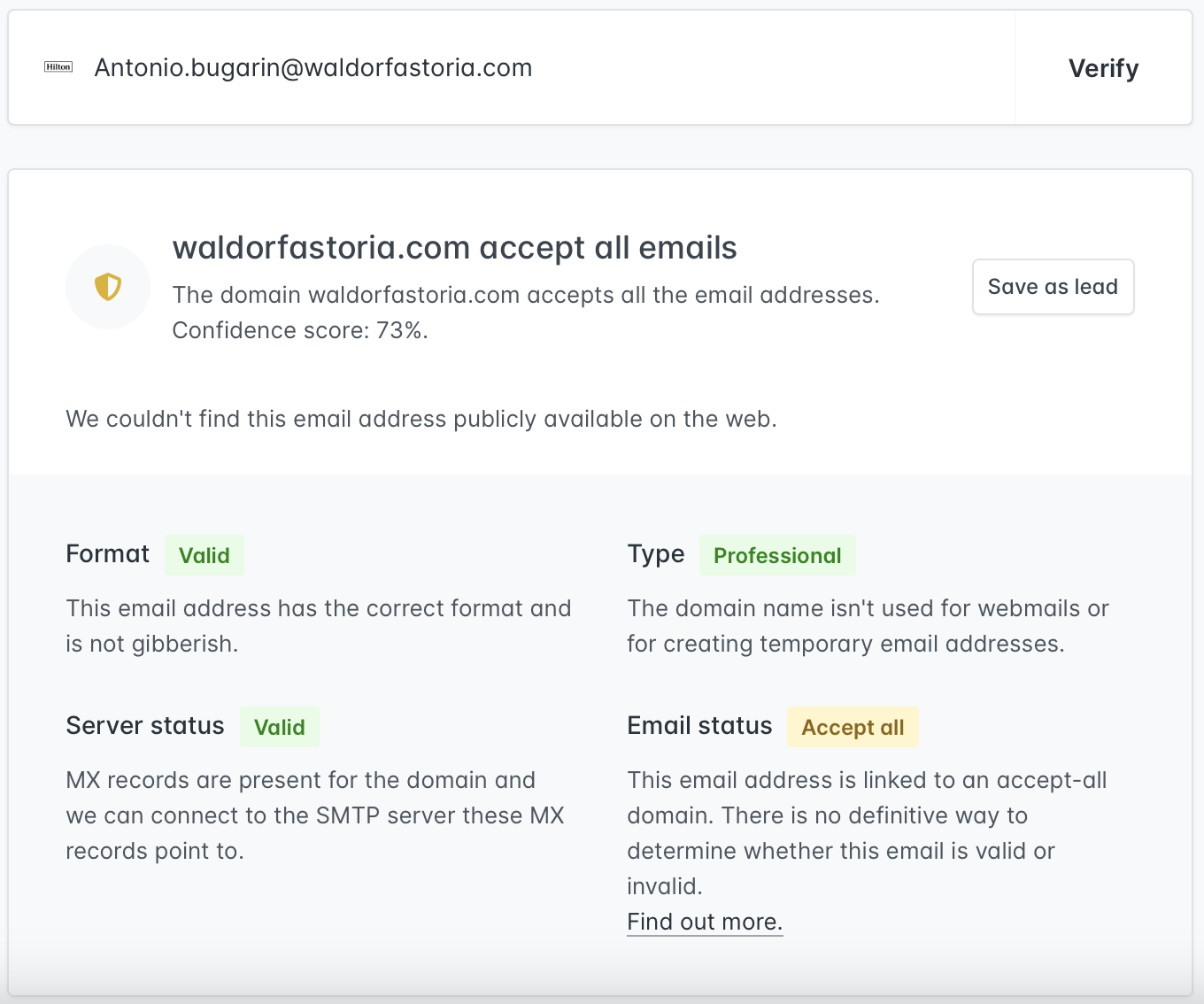
Task: Click the Format section label
Action: point(108,554)
